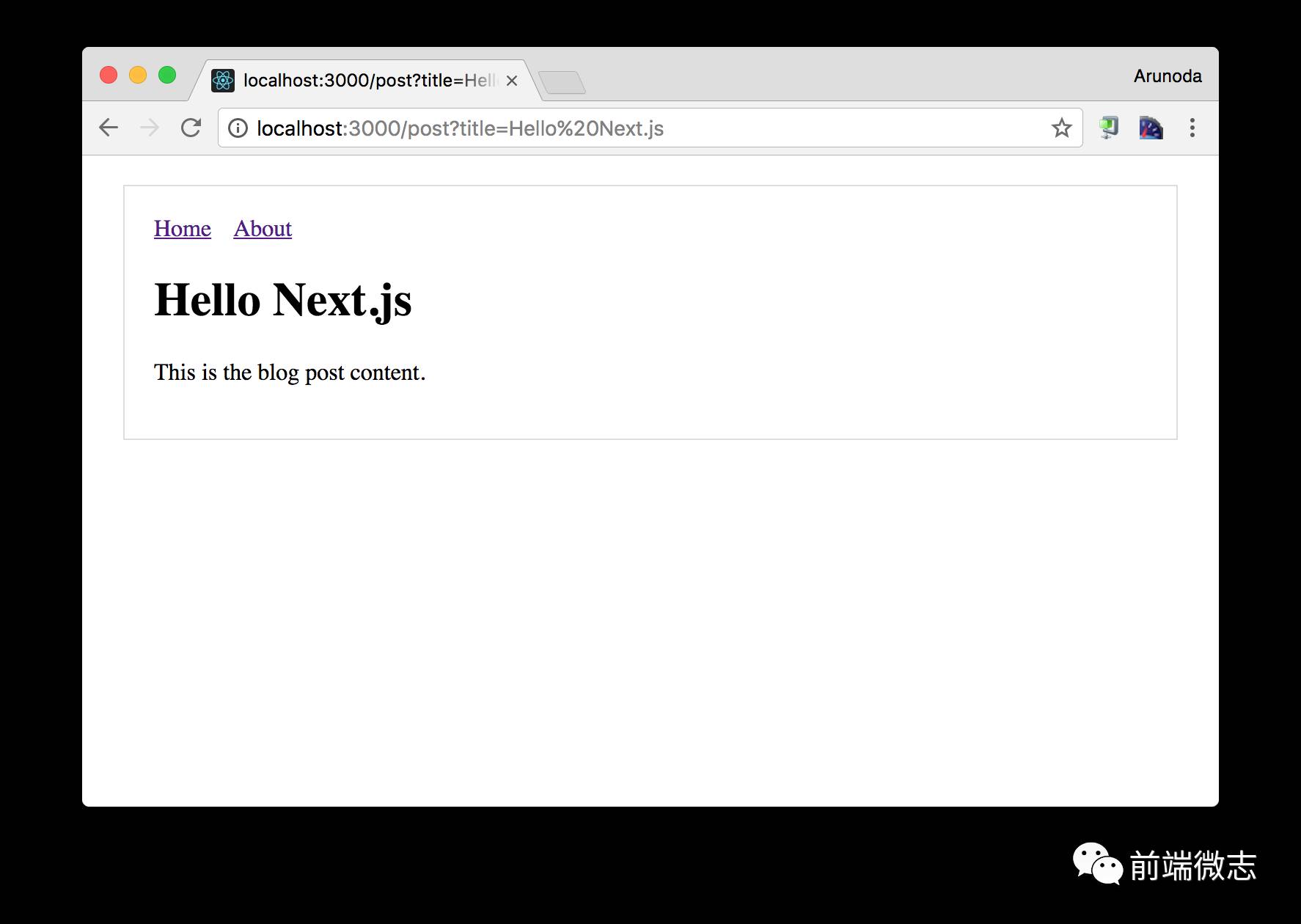View site info icon in address bar

(238, 128)
